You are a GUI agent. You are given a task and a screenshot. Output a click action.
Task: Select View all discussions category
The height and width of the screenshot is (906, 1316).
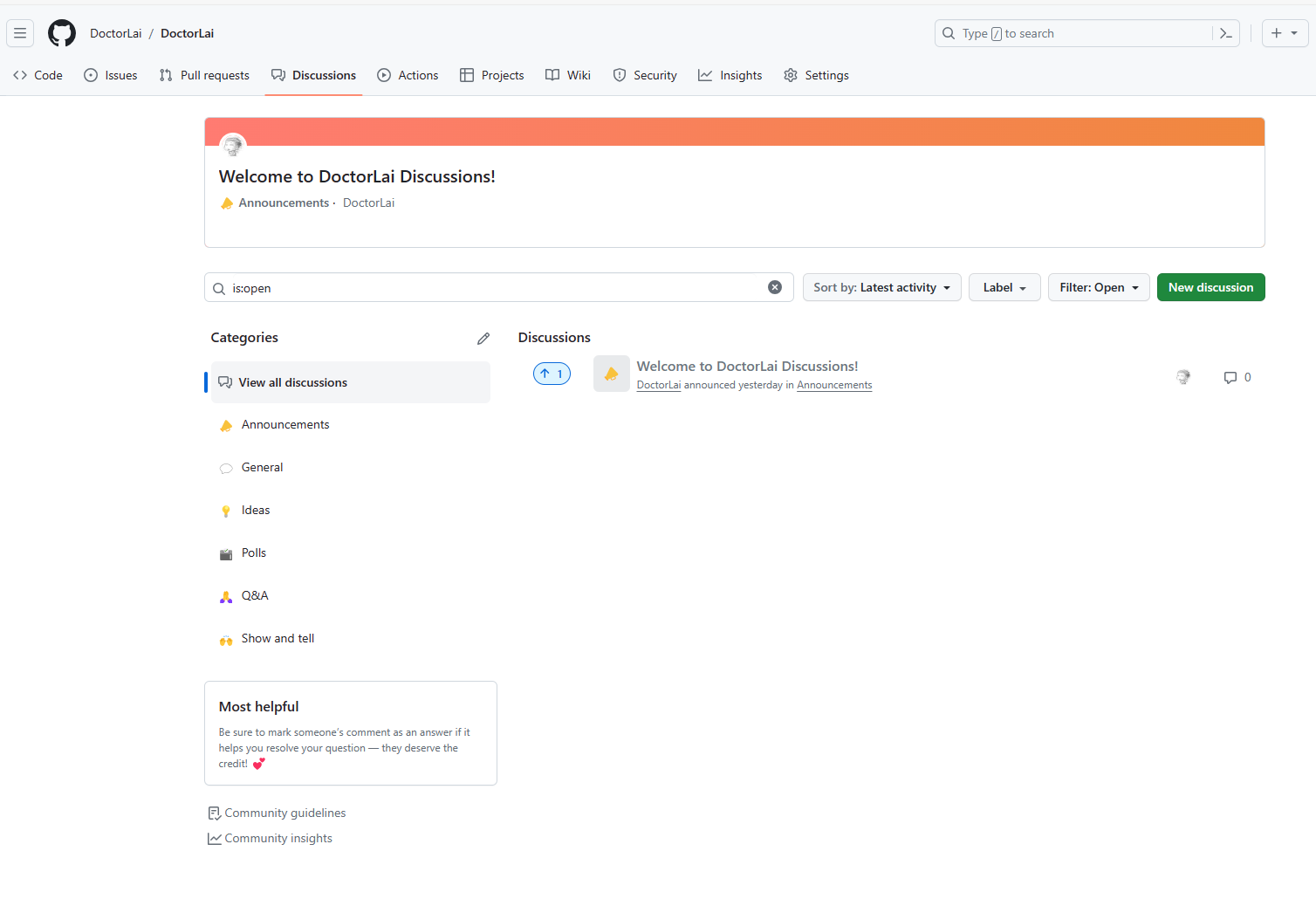point(351,382)
